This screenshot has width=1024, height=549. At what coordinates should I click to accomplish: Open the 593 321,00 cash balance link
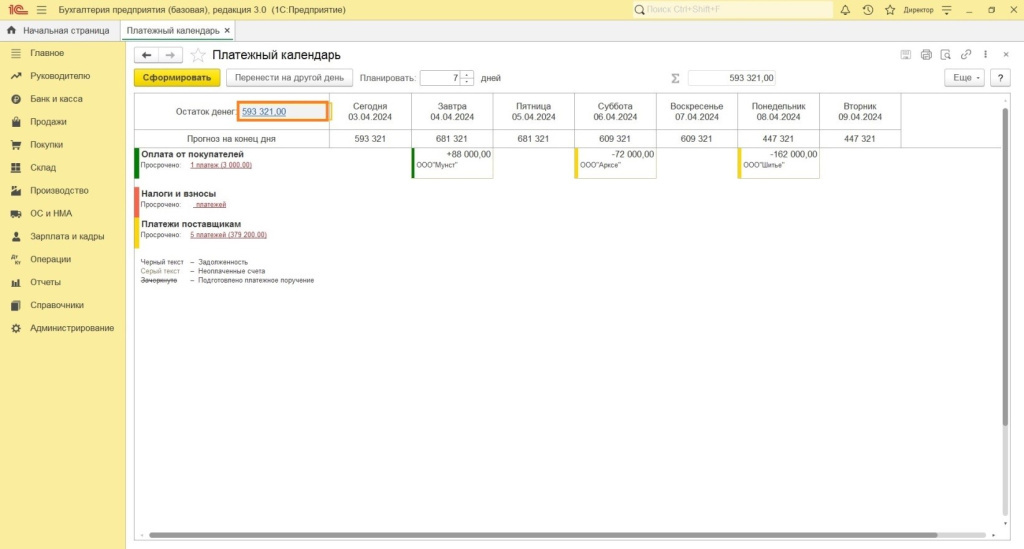264,112
